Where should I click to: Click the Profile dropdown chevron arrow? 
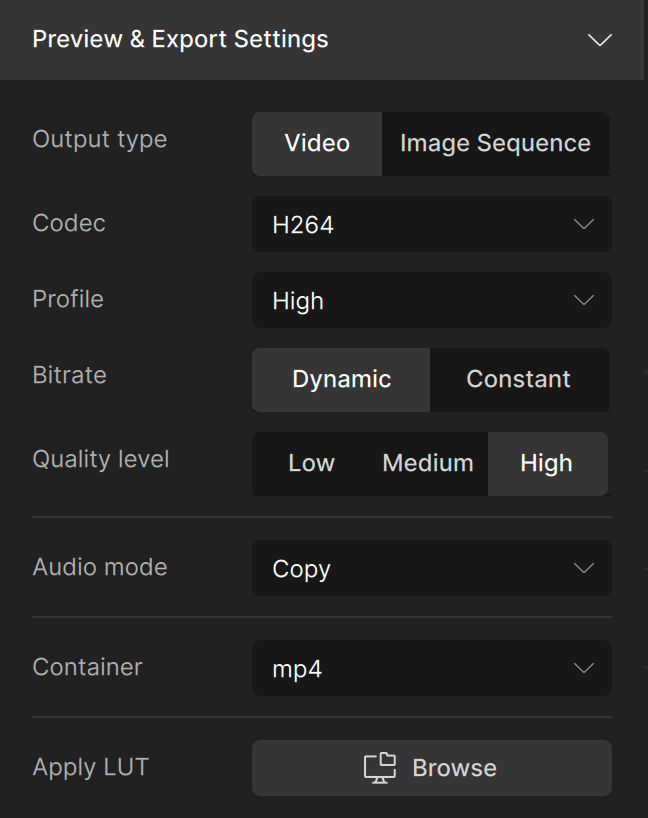pyautogui.click(x=584, y=301)
